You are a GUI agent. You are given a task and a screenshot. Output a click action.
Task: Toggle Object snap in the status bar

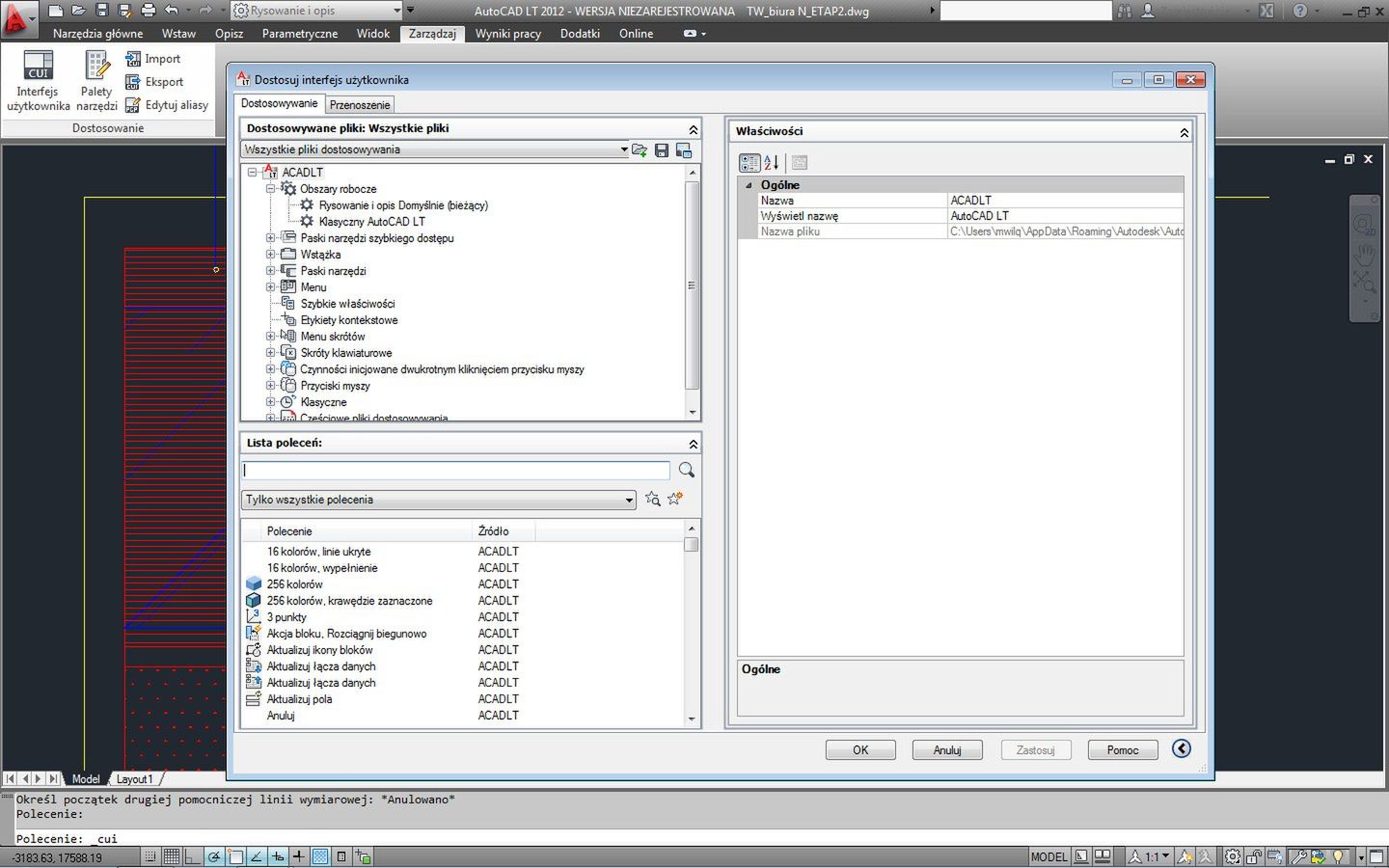point(235,856)
